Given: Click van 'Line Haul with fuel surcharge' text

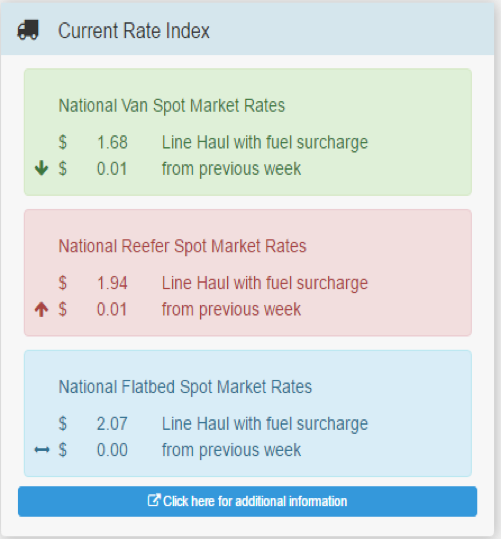Looking at the screenshot, I should [x=265, y=143].
